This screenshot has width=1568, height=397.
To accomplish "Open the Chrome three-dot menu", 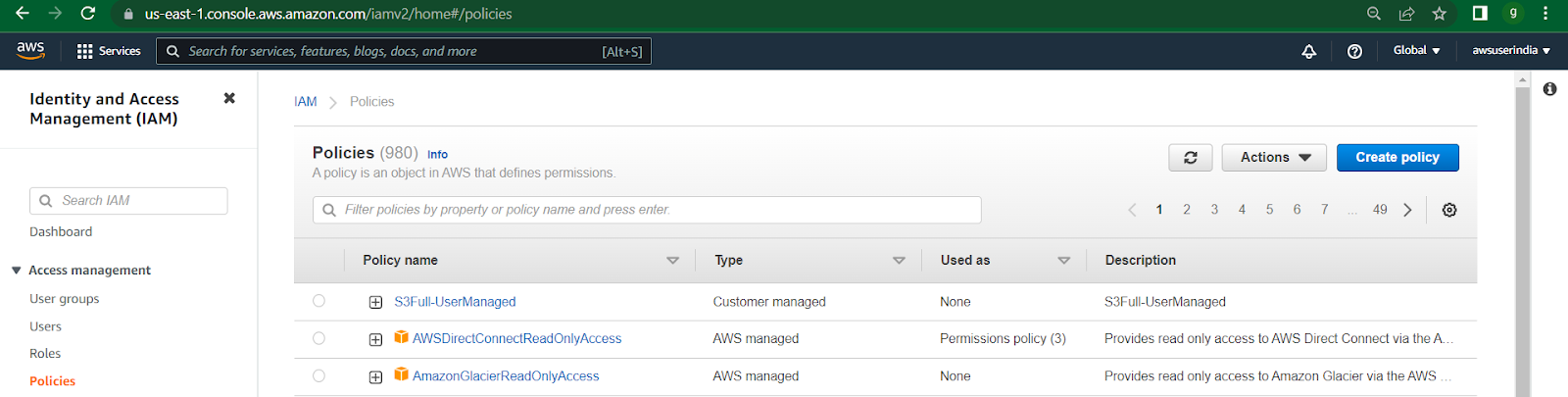I will pos(1545,14).
